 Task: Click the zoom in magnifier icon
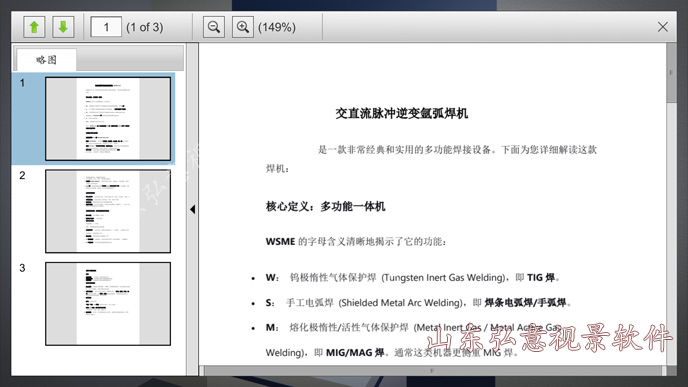pyautogui.click(x=243, y=27)
